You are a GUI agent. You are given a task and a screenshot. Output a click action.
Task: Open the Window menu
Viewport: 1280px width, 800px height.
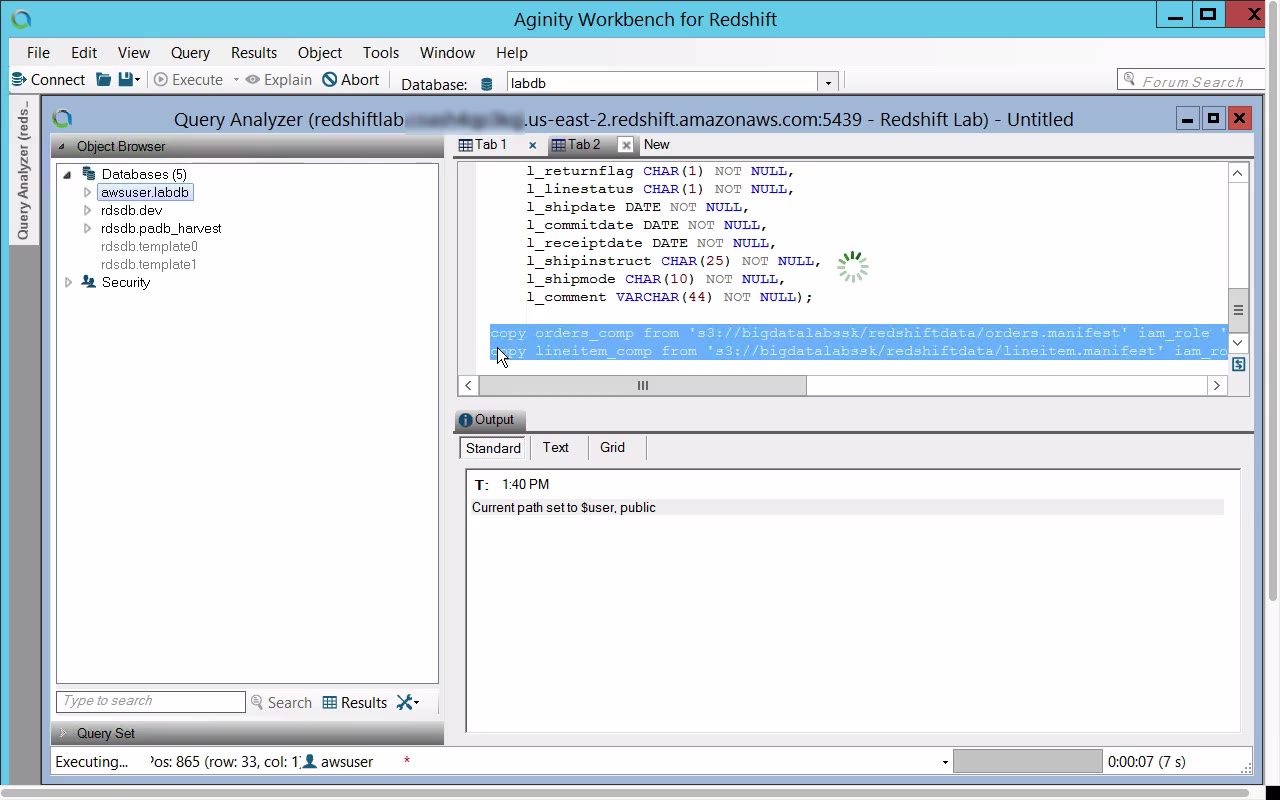pyautogui.click(x=447, y=53)
